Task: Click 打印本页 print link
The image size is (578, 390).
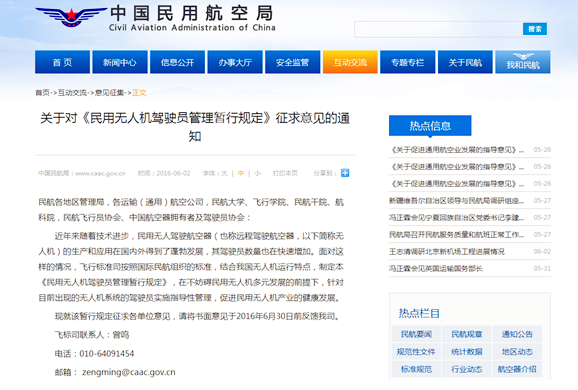Action: coord(285,173)
